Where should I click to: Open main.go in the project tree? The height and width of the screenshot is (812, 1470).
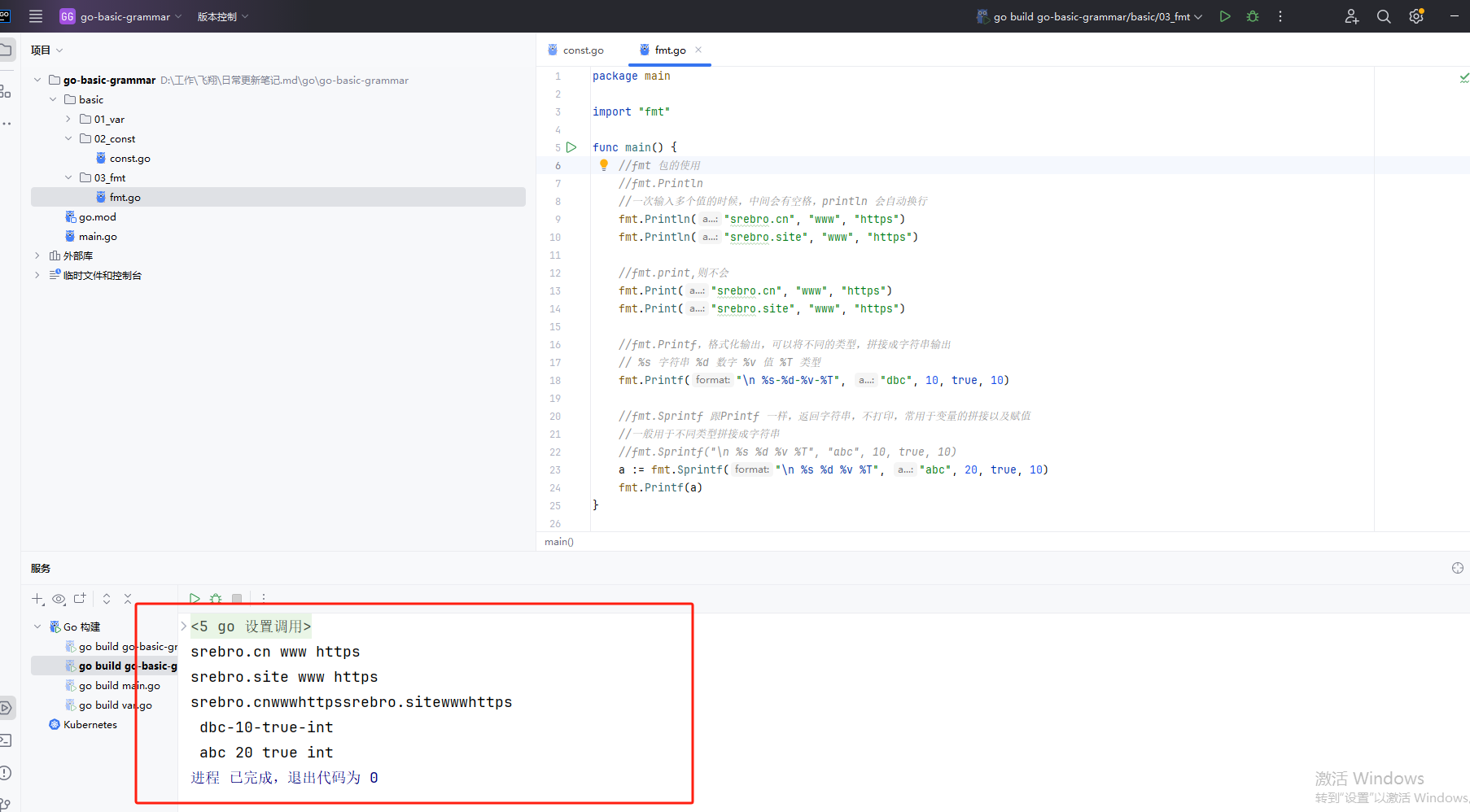tap(98, 236)
